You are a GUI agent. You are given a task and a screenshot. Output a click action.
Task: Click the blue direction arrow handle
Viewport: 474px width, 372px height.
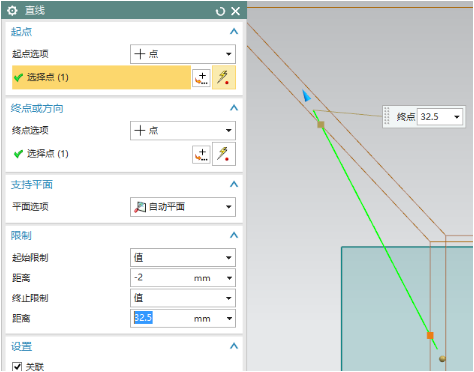(x=306, y=96)
